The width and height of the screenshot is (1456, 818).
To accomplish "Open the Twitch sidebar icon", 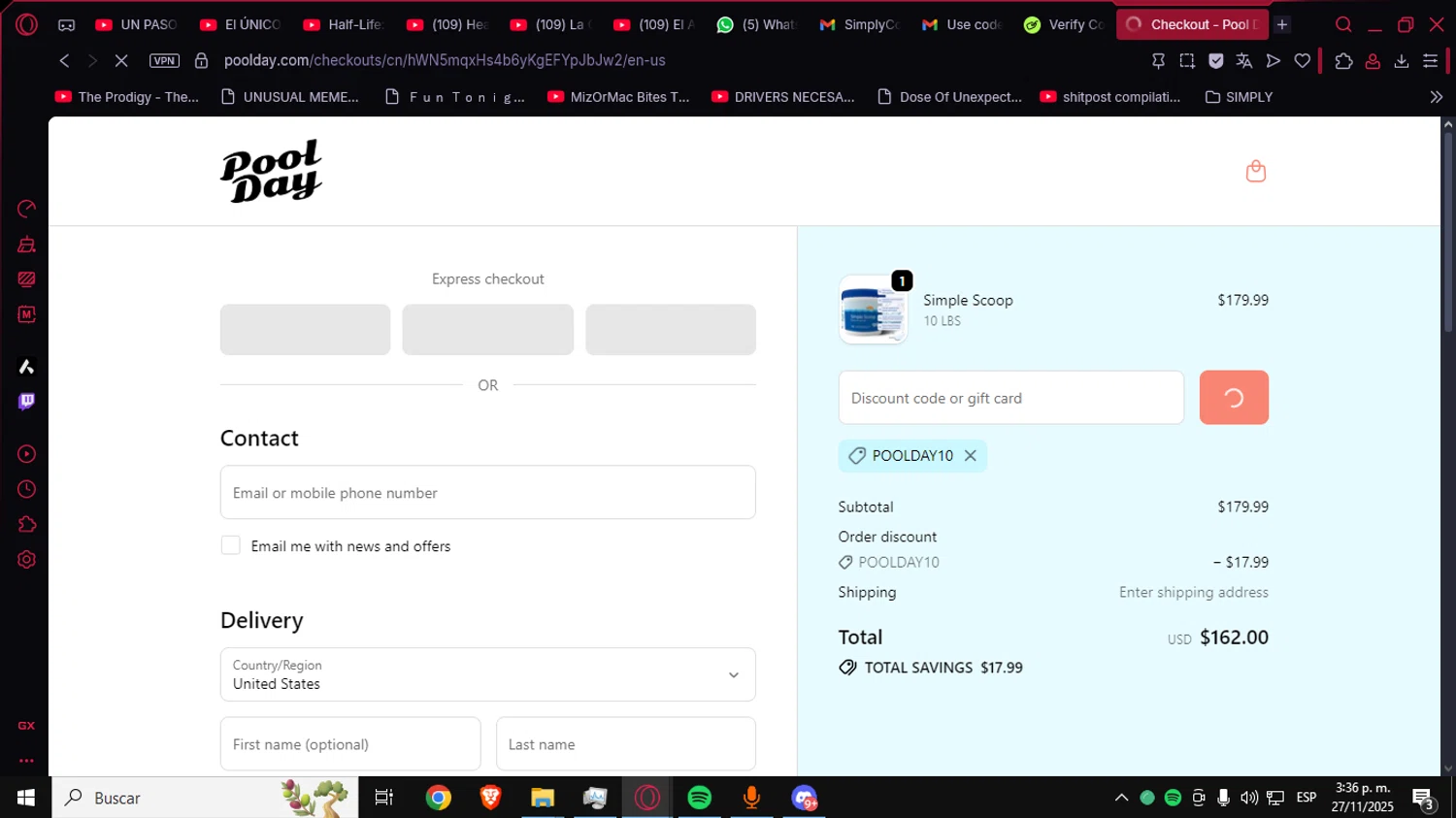I will (x=26, y=401).
